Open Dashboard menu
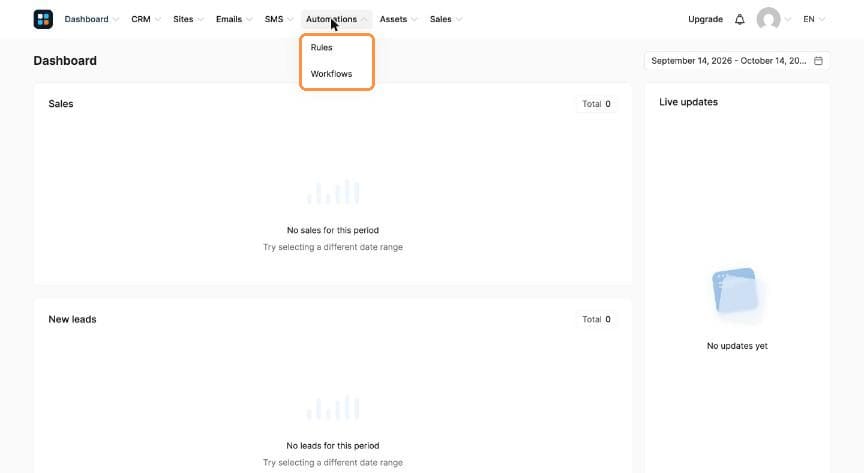 click(x=87, y=19)
